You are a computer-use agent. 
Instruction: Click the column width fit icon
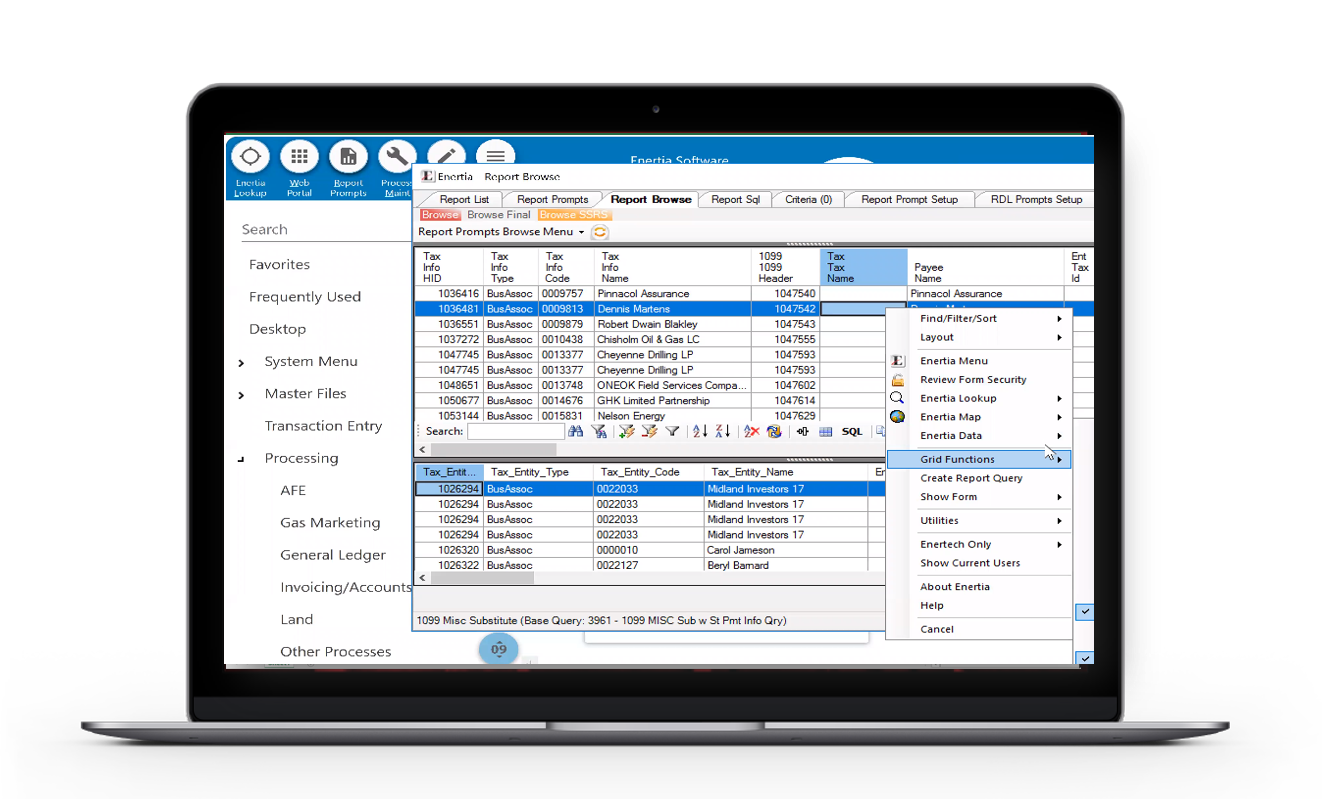802,431
